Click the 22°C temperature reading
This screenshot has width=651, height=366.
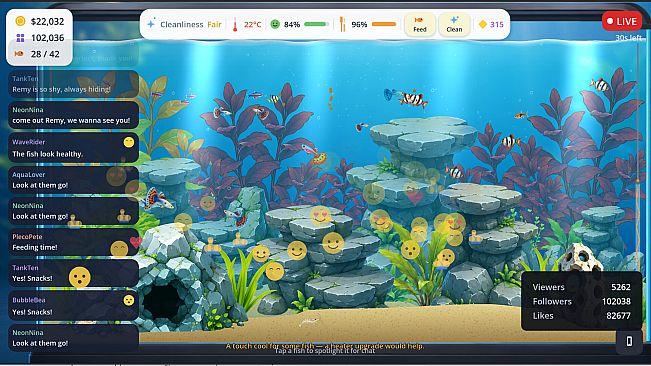[252, 24]
